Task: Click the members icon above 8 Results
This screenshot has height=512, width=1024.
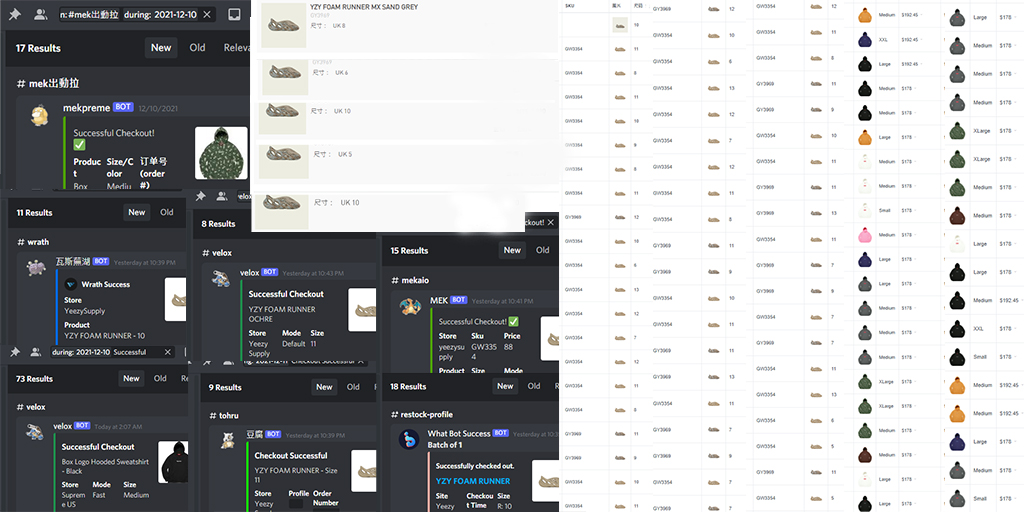Action: click(222, 195)
